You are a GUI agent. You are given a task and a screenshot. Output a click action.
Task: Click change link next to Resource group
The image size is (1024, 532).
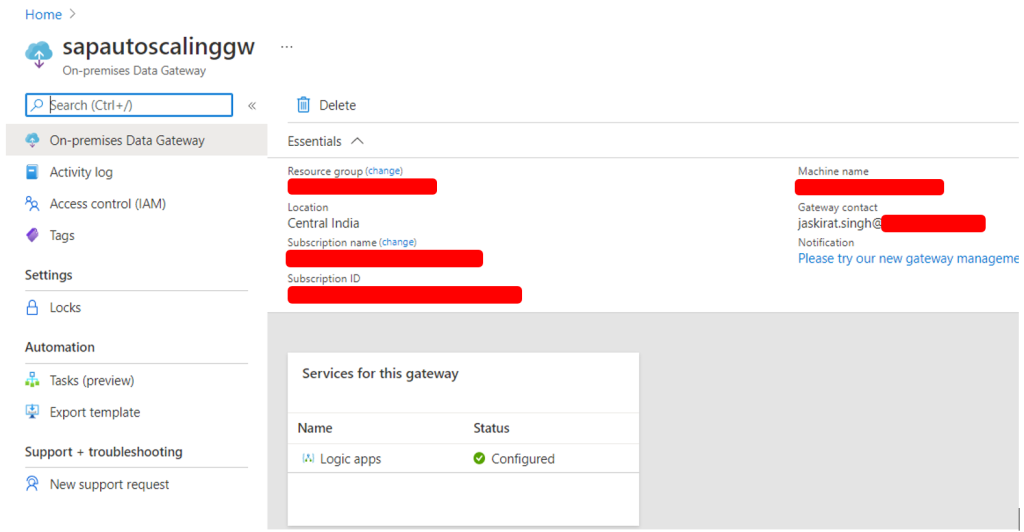tap(384, 171)
